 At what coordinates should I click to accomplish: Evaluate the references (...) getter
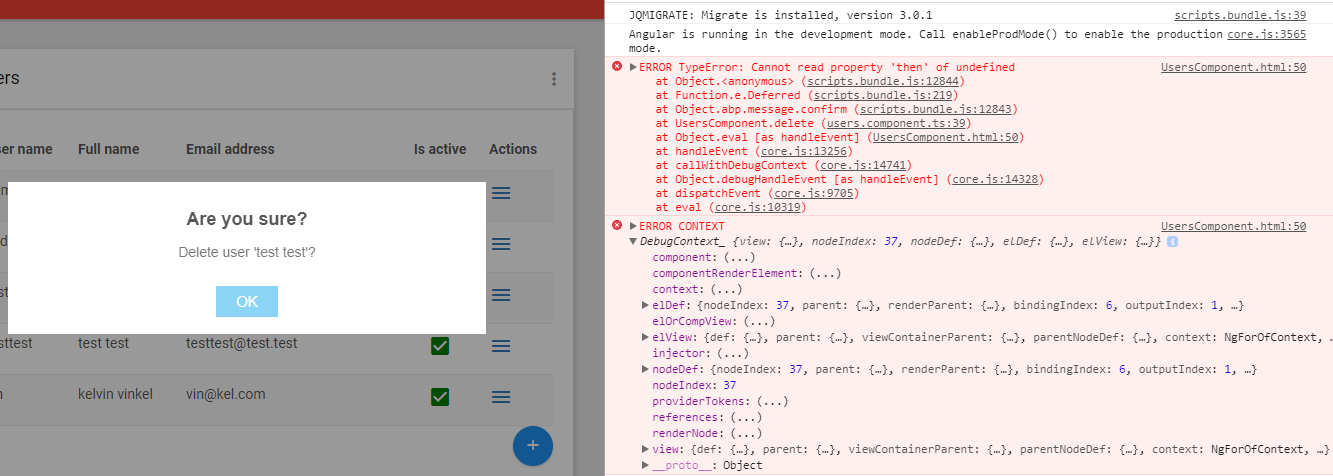[746, 418]
